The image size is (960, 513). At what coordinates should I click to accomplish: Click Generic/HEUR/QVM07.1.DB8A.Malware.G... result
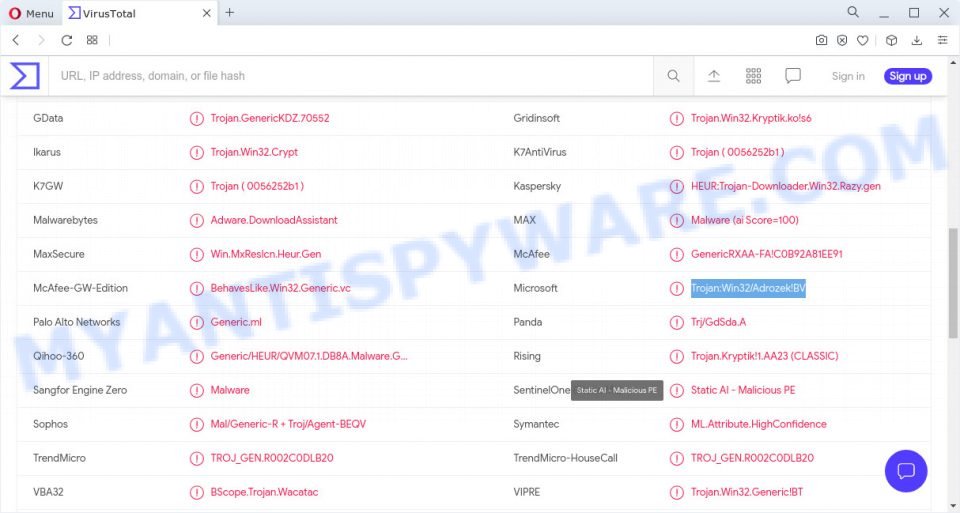[309, 356]
